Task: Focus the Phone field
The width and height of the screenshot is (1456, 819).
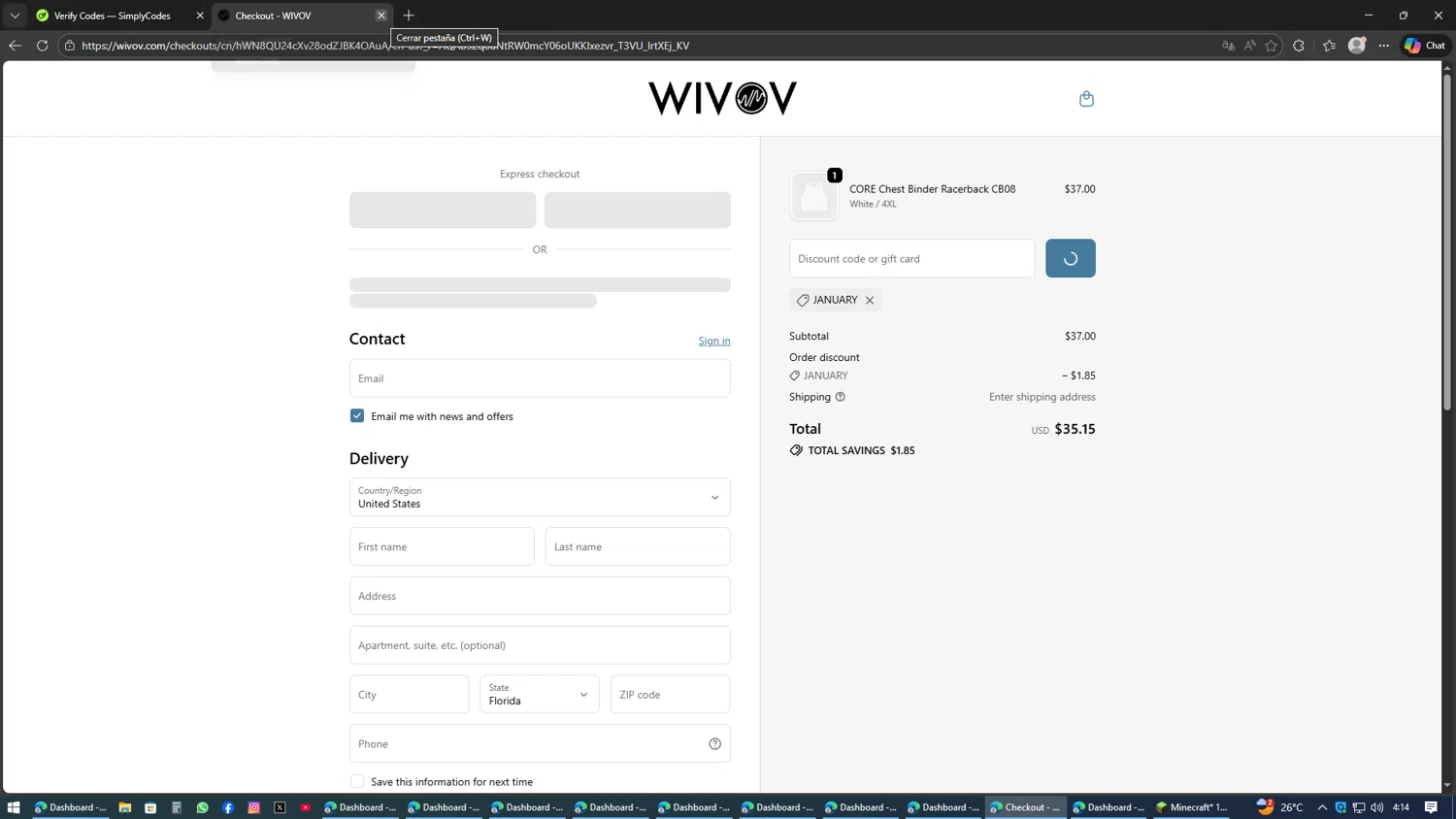Action: click(x=540, y=744)
